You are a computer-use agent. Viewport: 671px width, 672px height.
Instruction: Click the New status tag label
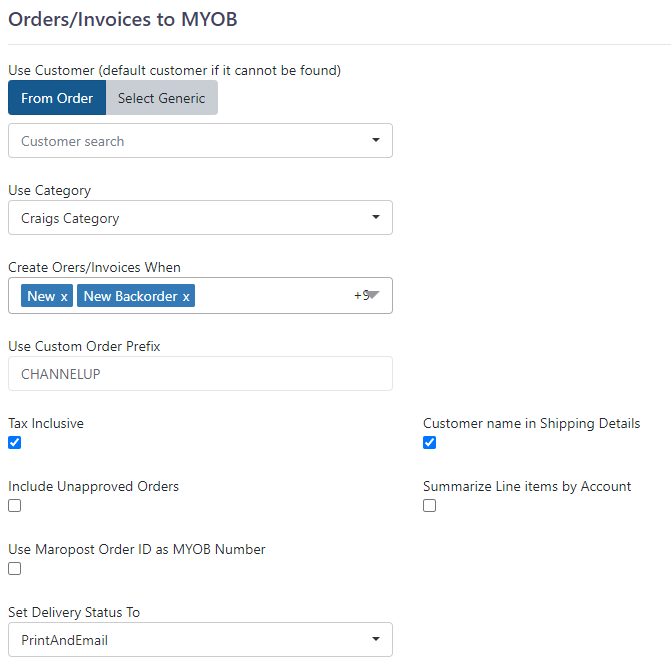[41, 296]
